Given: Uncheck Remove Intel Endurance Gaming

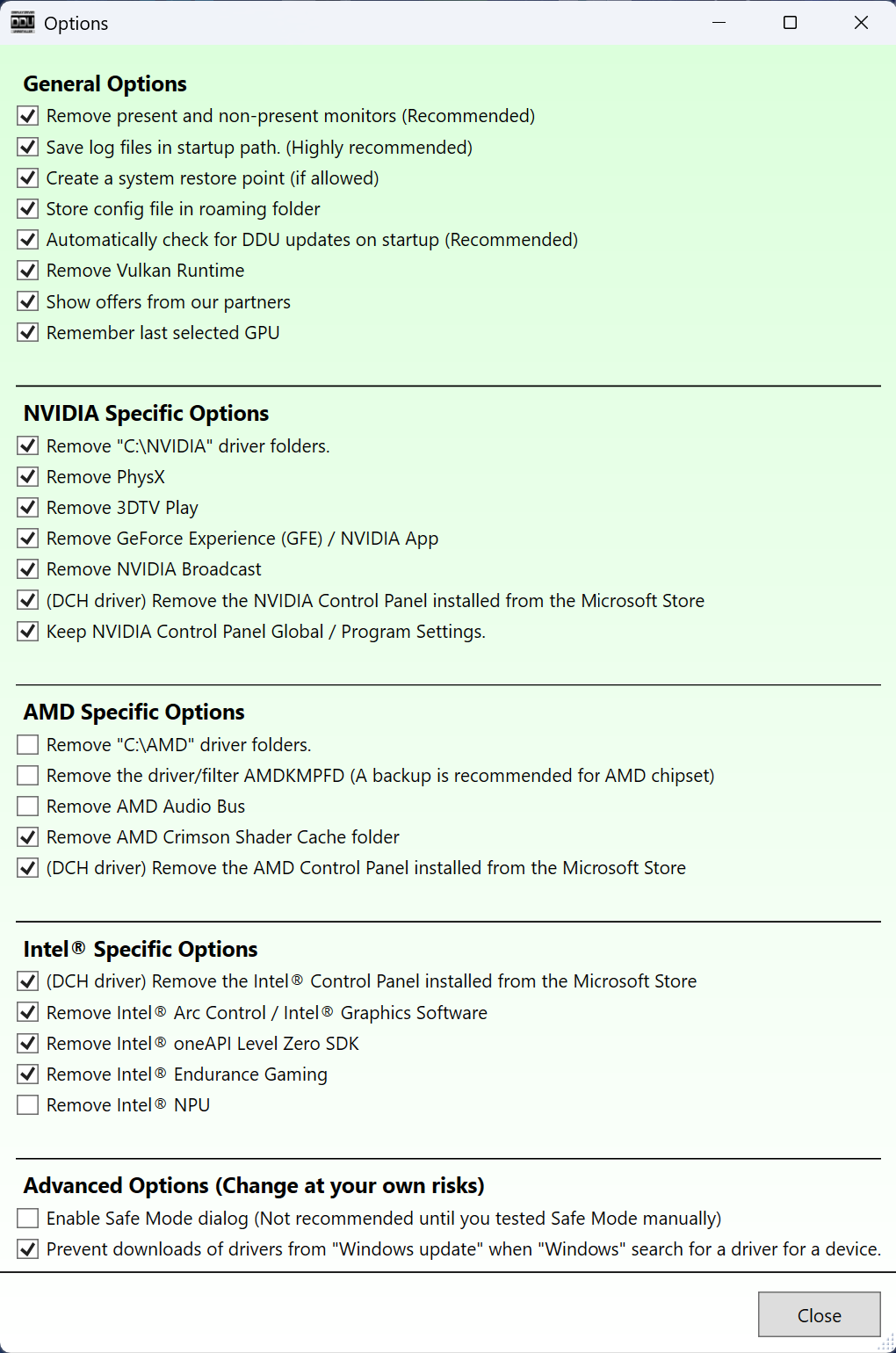Looking at the screenshot, I should (x=28, y=1074).
